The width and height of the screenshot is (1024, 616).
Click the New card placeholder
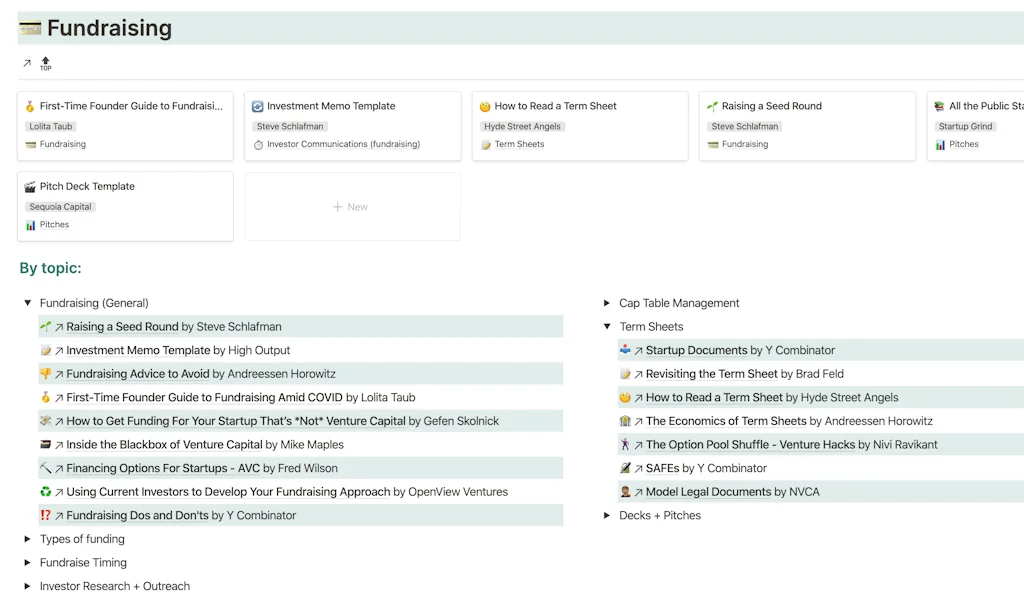352,206
